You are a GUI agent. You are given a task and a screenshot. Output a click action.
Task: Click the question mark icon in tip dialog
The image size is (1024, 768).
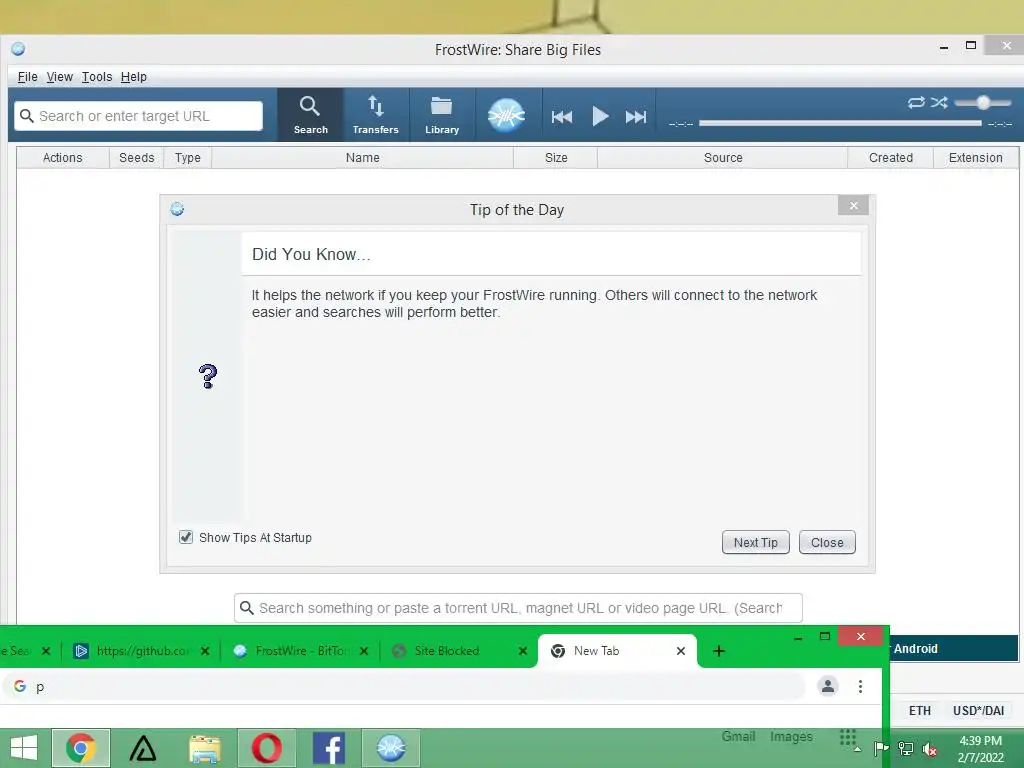pos(208,376)
